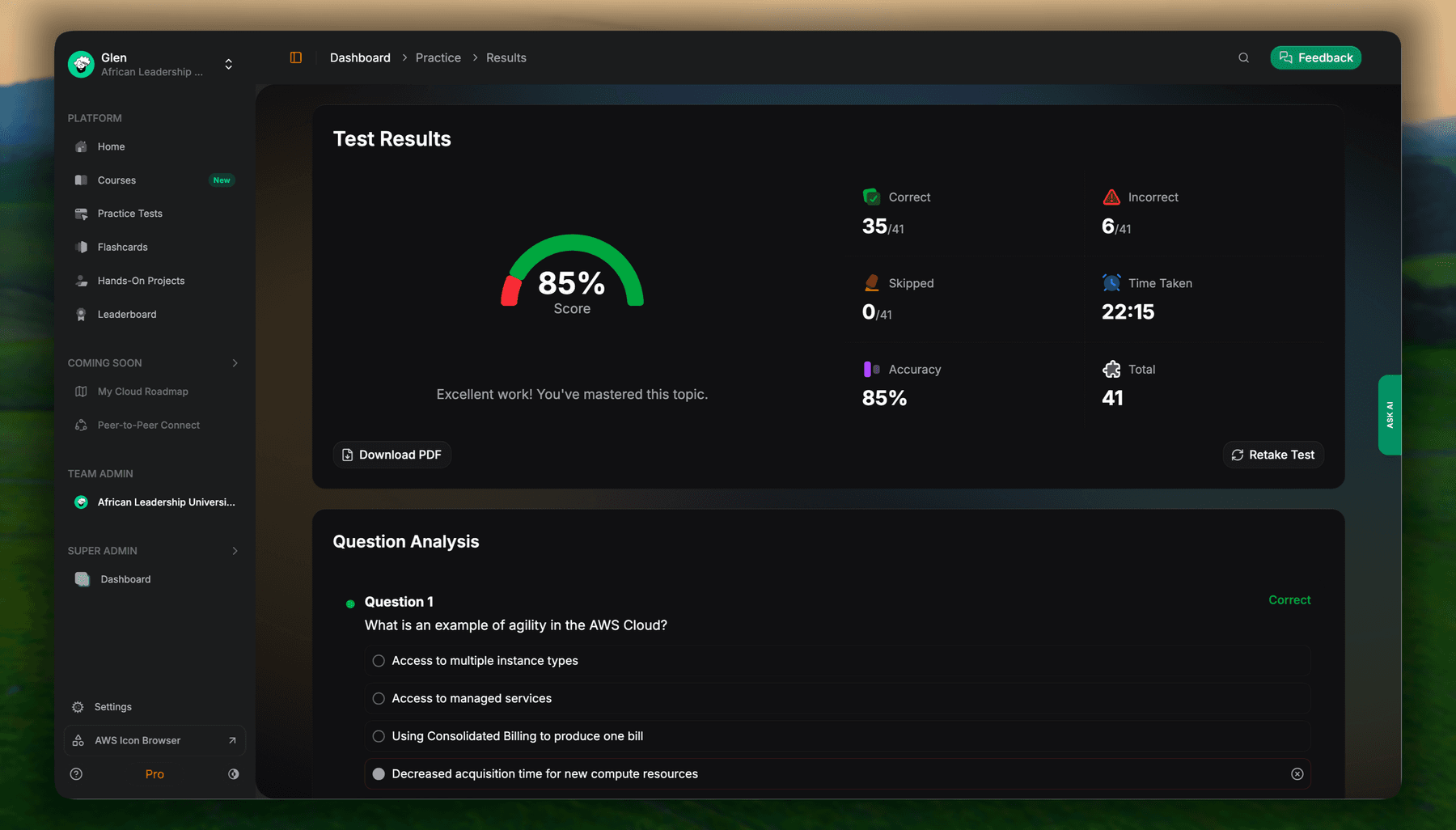Click the Accuracy purple bar icon

pos(871,369)
